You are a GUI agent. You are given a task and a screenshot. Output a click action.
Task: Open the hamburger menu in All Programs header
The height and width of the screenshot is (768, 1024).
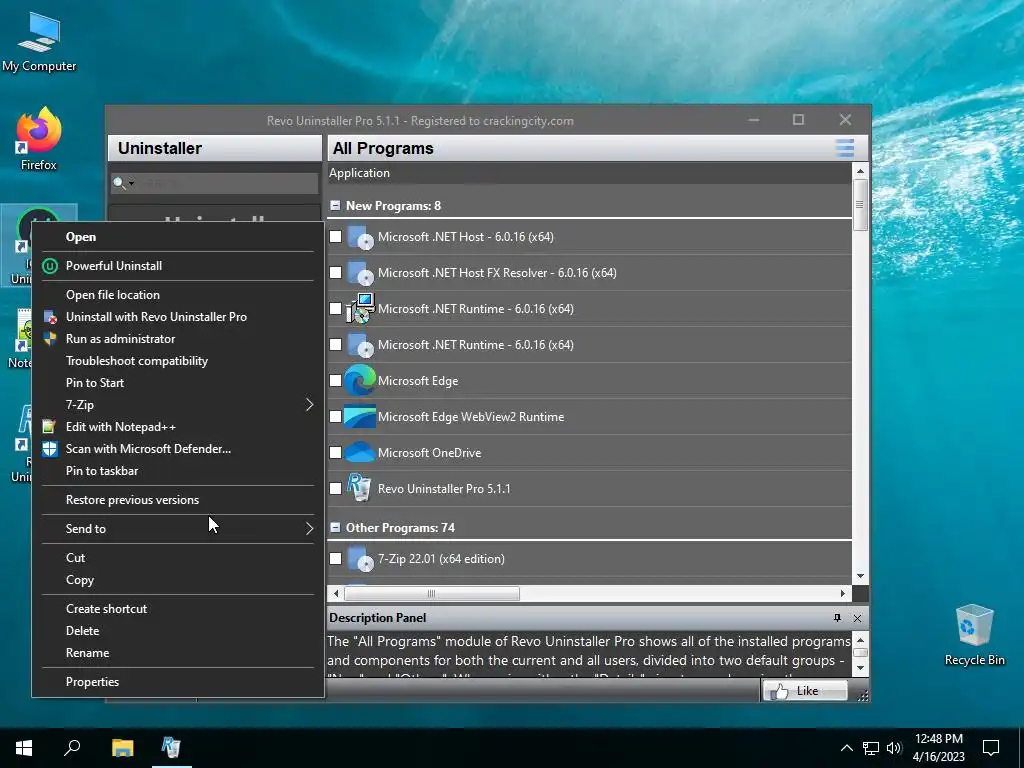[845, 148]
